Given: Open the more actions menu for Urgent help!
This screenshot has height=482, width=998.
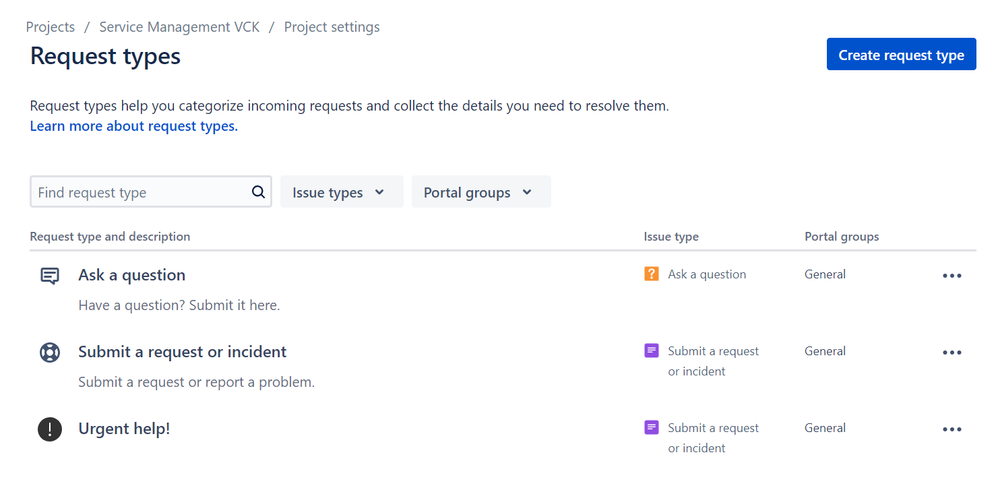Looking at the screenshot, I should pos(952,429).
